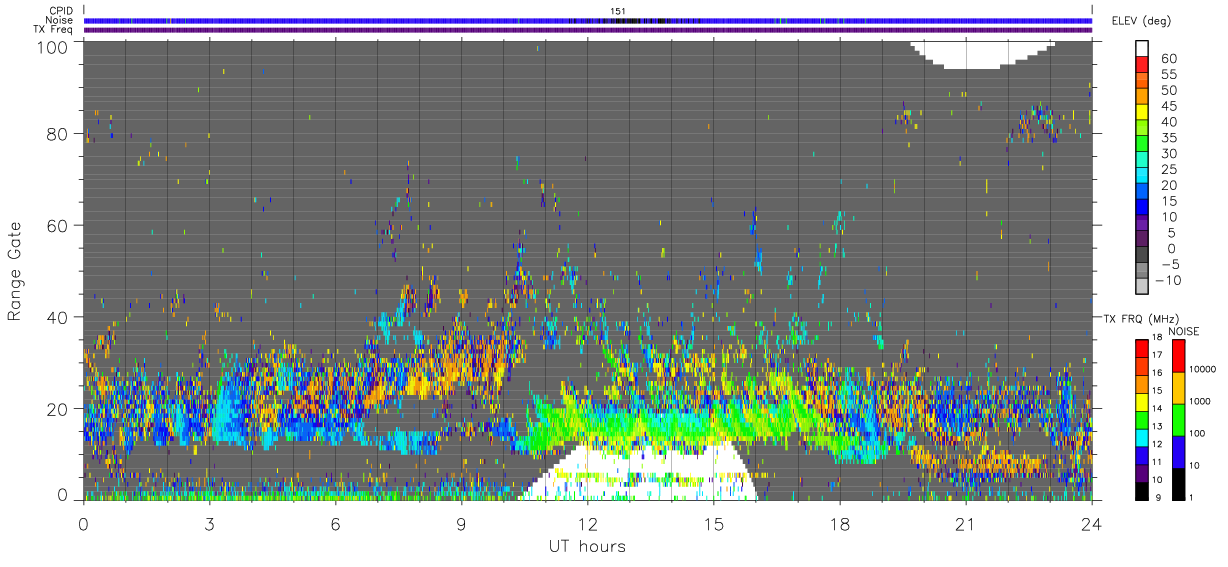Click the purple TX Freq strip bar
Screen dimensions: 1228x567
[x=588, y=30]
